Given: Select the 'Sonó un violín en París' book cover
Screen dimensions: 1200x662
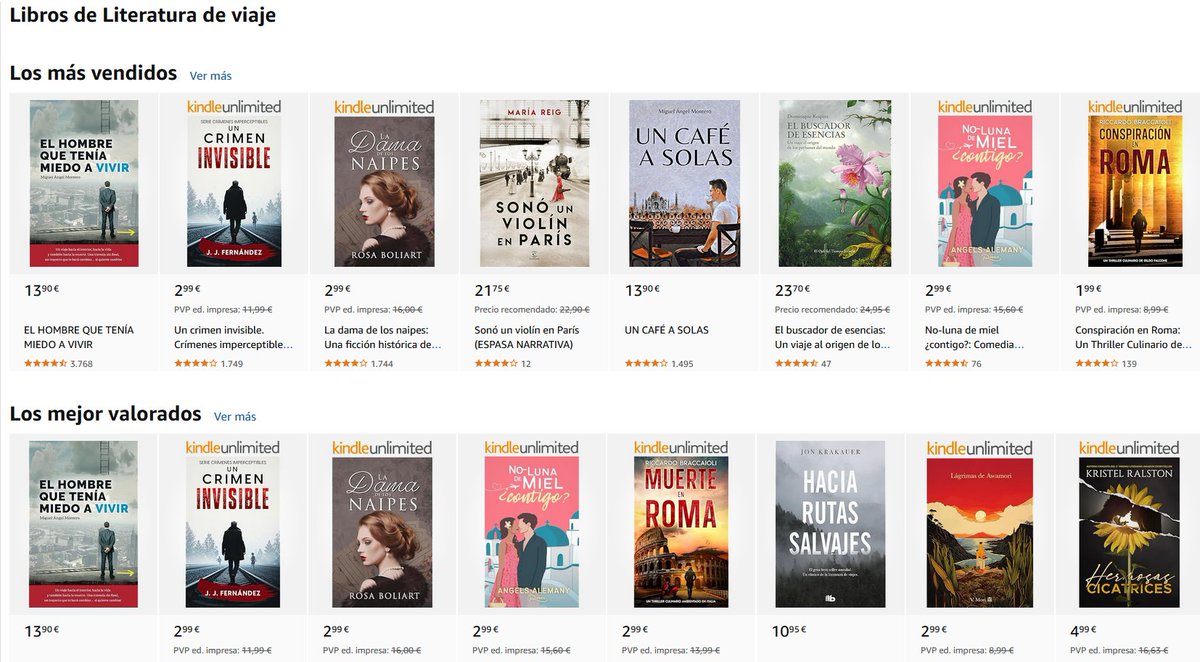Looking at the screenshot, I should pos(534,183).
